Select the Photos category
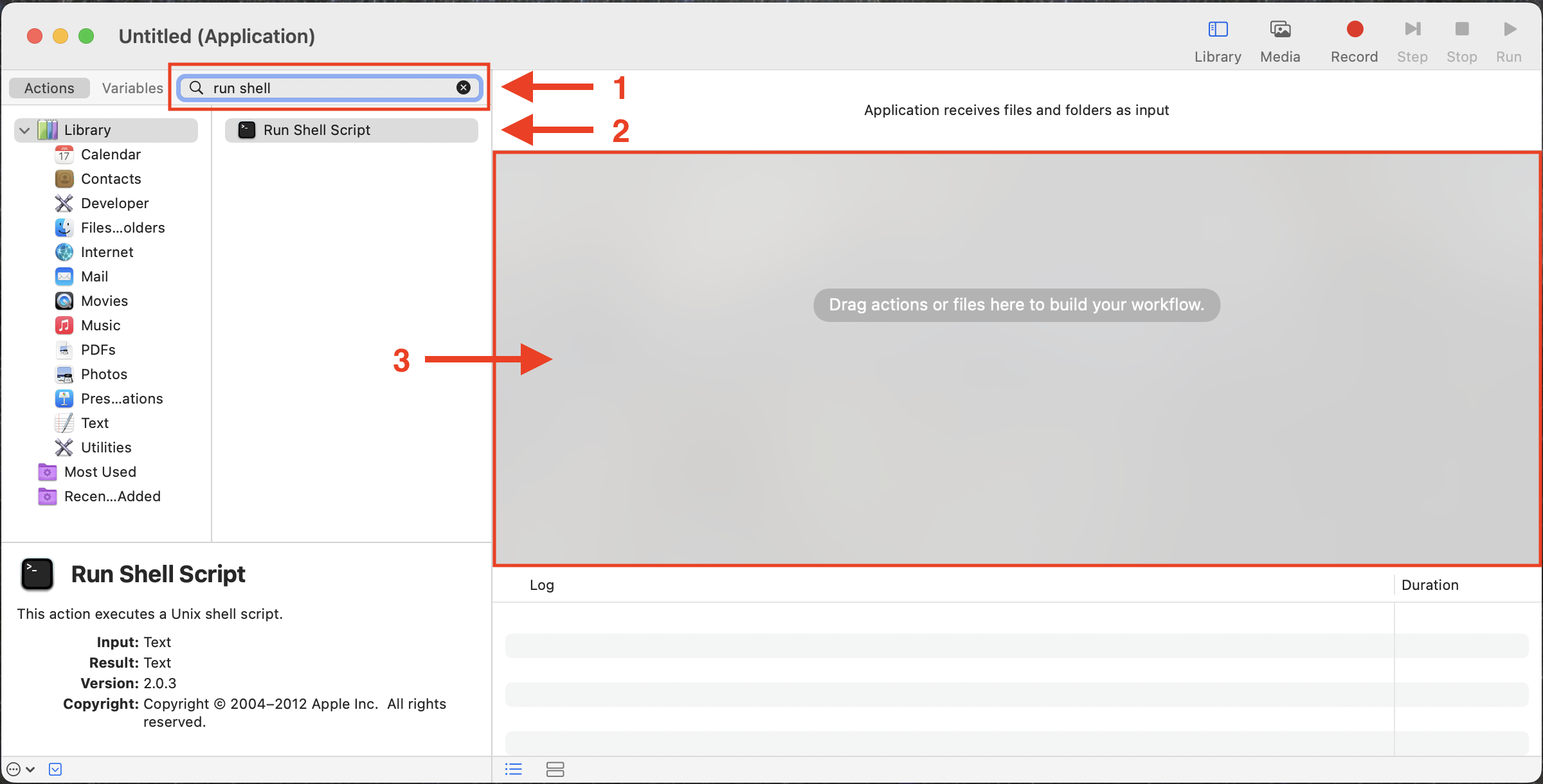The width and height of the screenshot is (1543, 784). pos(104,374)
